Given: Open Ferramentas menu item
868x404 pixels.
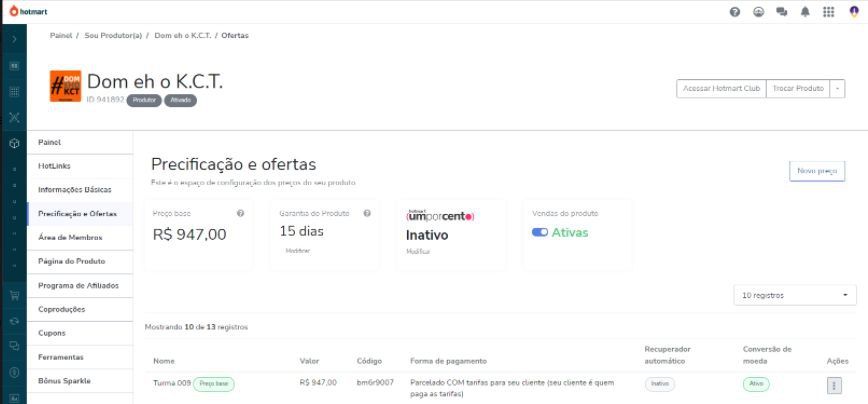Looking at the screenshot, I should pos(80,358).
